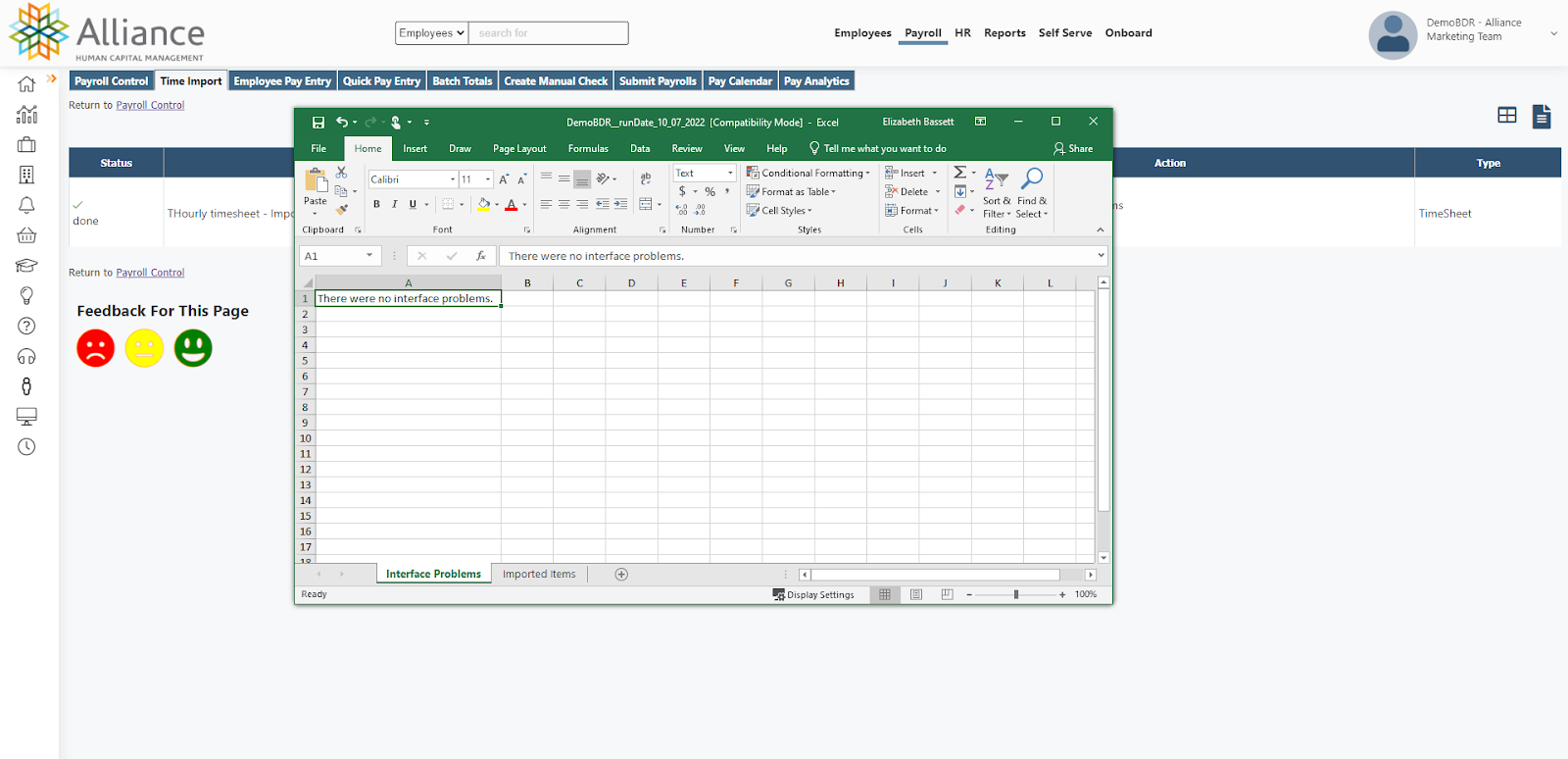Click the bell notifications sidebar icon
Screen dimensions: 1568x759
(x=26, y=205)
